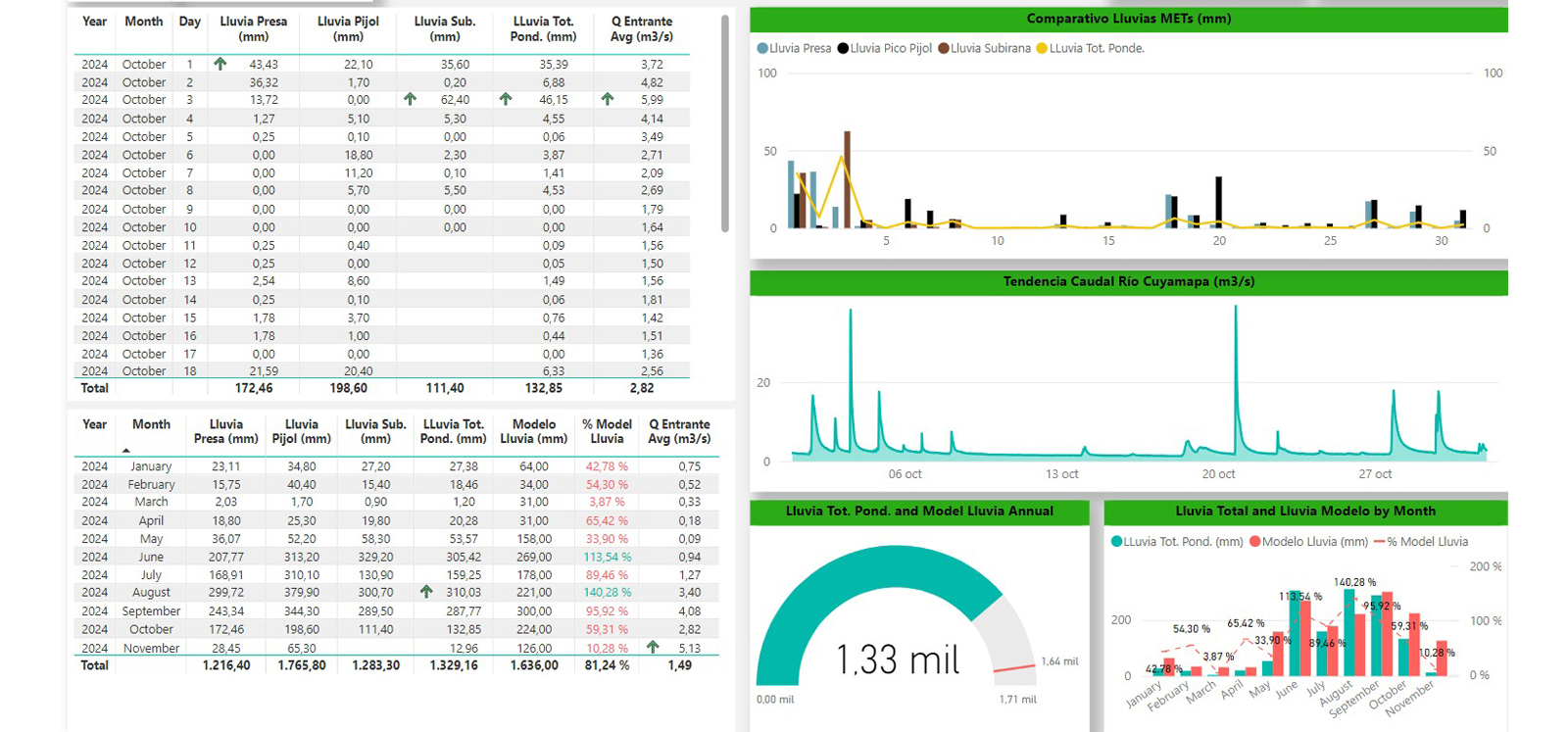
Task: Sort monthly table by Modelo Lluvia (mm) header
Action: 533,431
